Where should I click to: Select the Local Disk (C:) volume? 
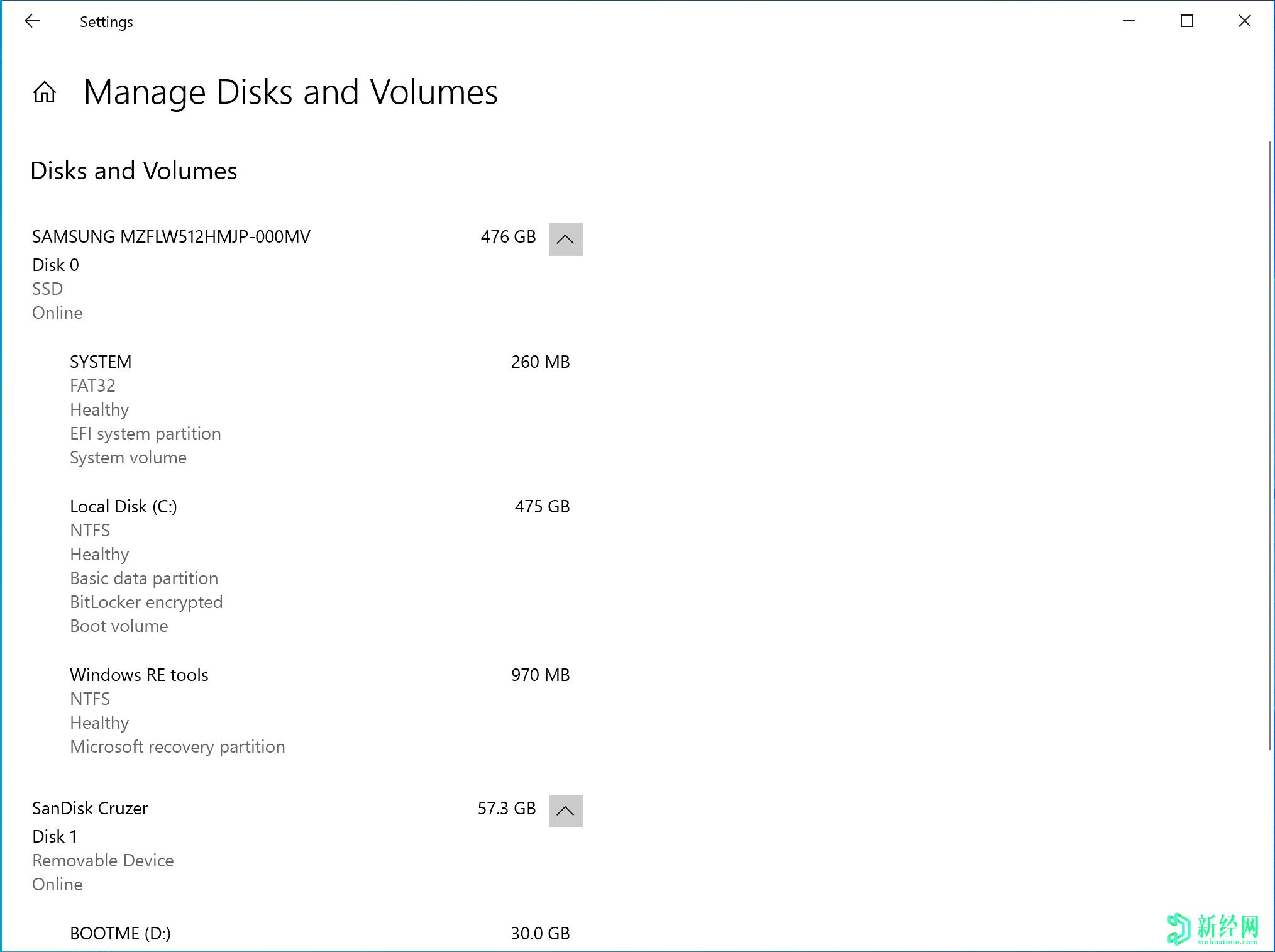coord(123,507)
